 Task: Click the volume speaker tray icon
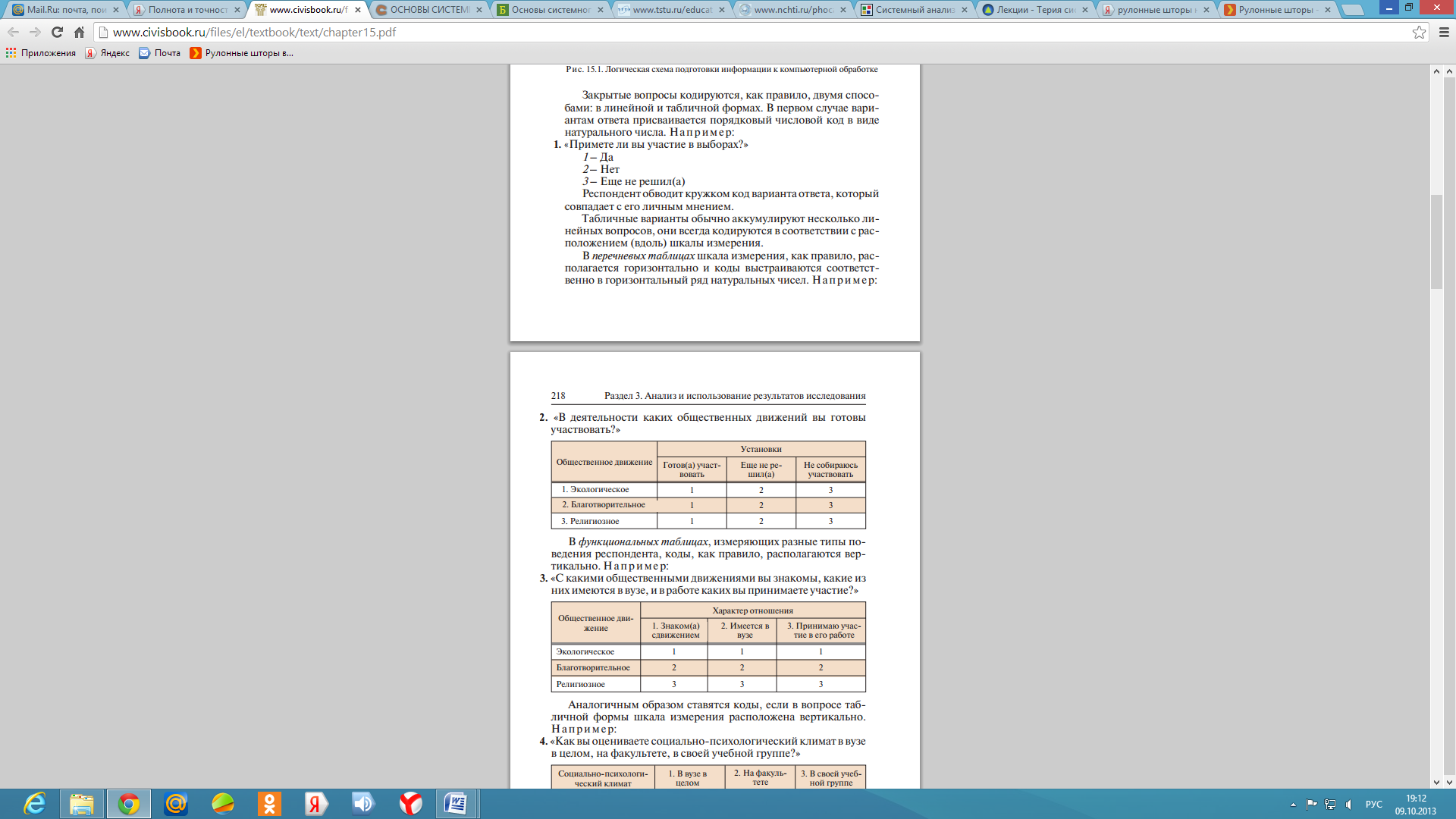tap(1348, 805)
